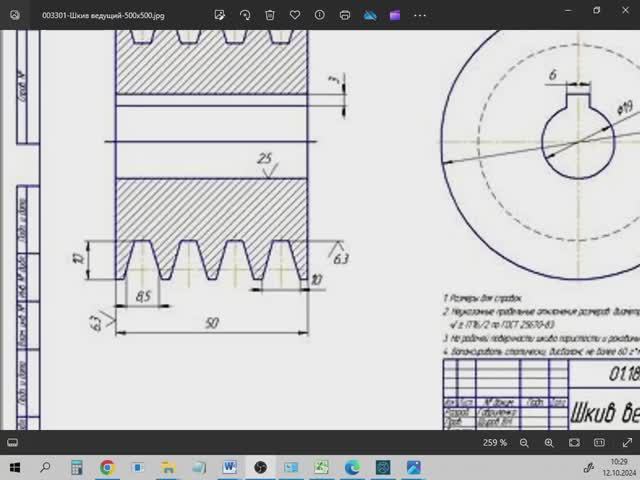Enter full screen with the arrows icon

click(627, 442)
